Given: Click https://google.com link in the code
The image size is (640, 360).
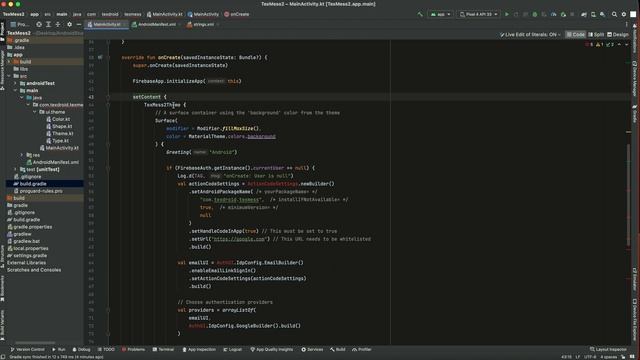Looking at the screenshot, I should coord(239,239).
